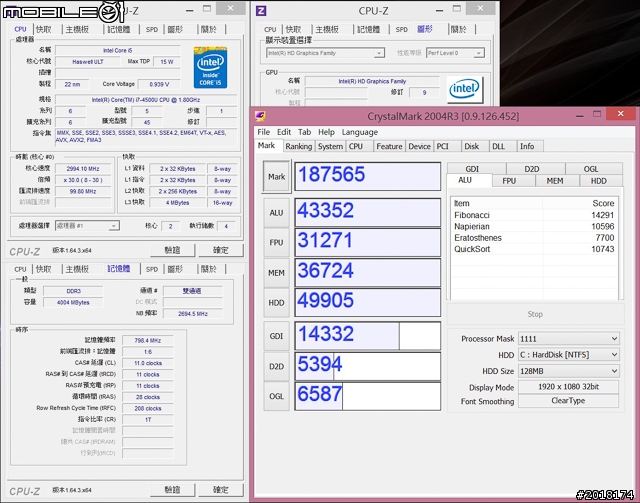Image resolution: width=640 pixels, height=503 pixels.
Task: Switch to the Device tab in CrystalMark
Action: [419, 146]
